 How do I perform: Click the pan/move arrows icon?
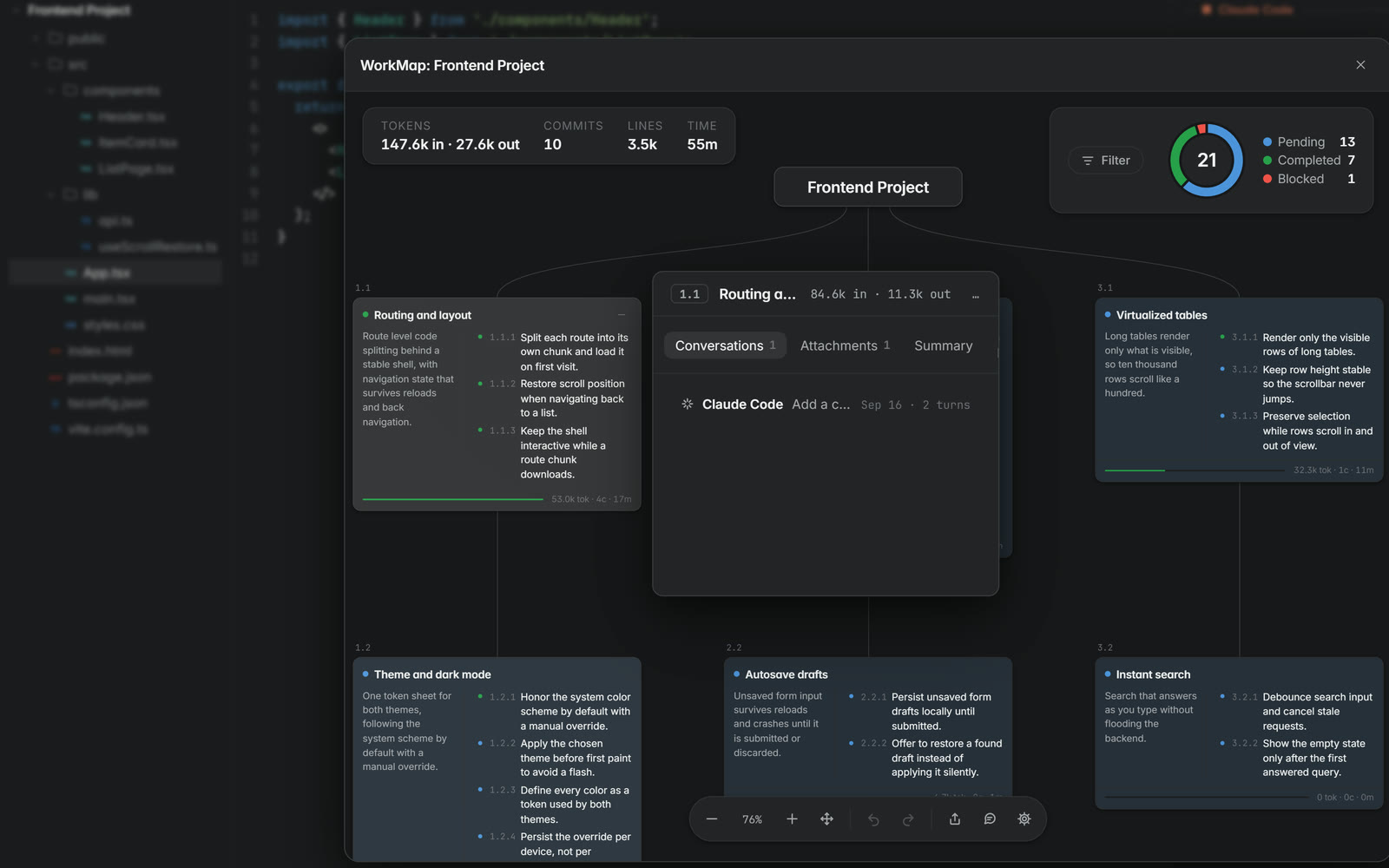(826, 819)
